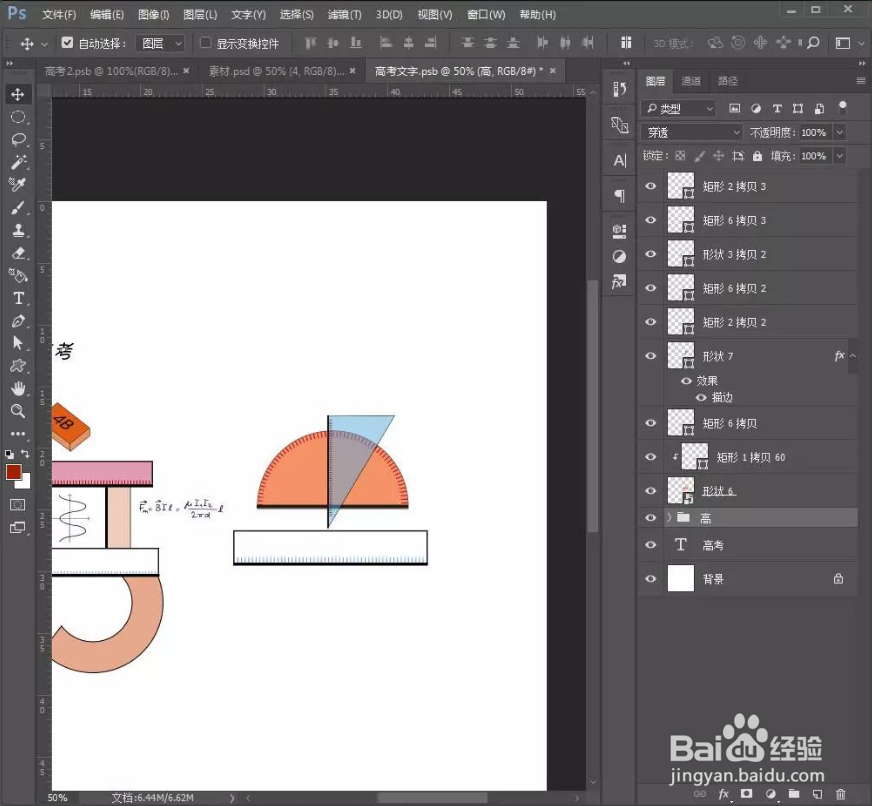Select the Clone Stamp tool
Image resolution: width=872 pixels, height=806 pixels.
pyautogui.click(x=18, y=230)
